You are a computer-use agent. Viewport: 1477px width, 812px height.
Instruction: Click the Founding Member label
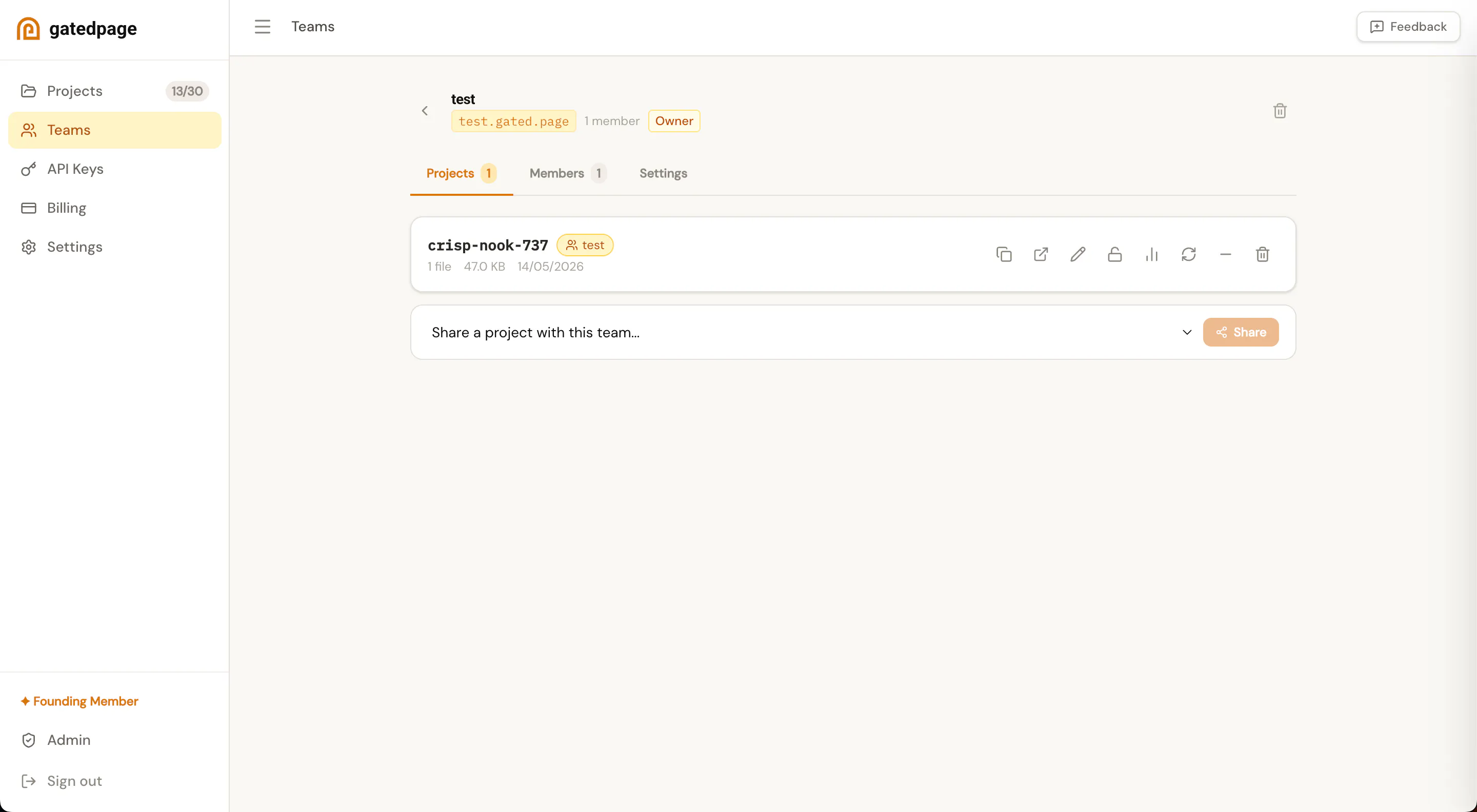point(79,701)
